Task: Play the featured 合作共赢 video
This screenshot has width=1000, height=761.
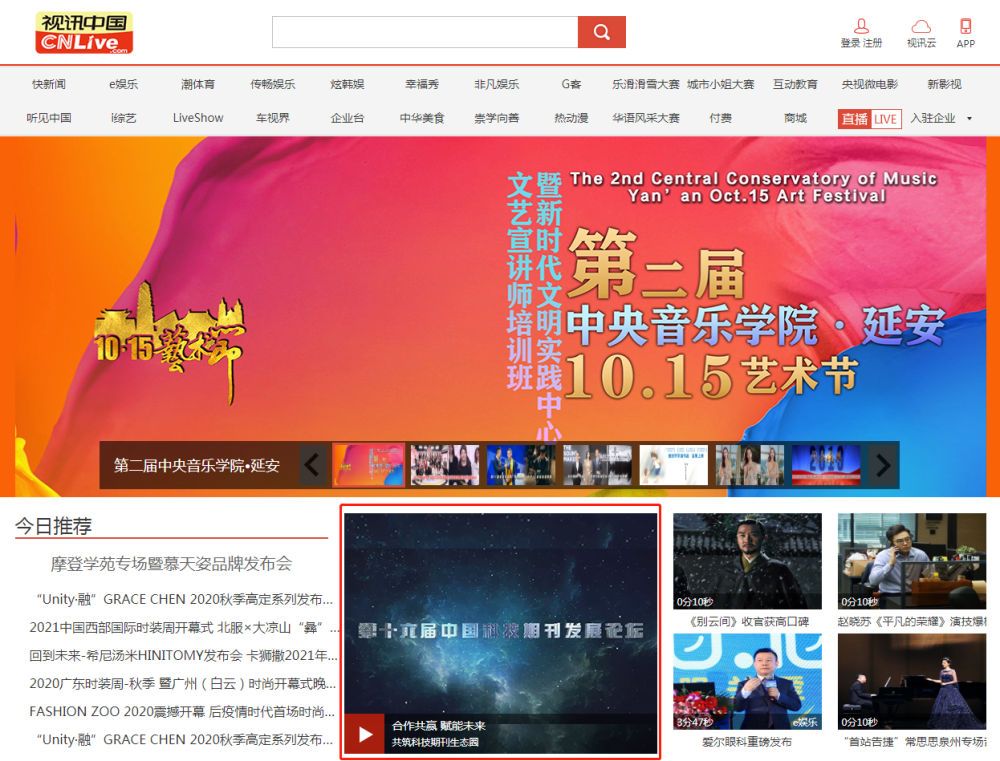Action: point(366,734)
